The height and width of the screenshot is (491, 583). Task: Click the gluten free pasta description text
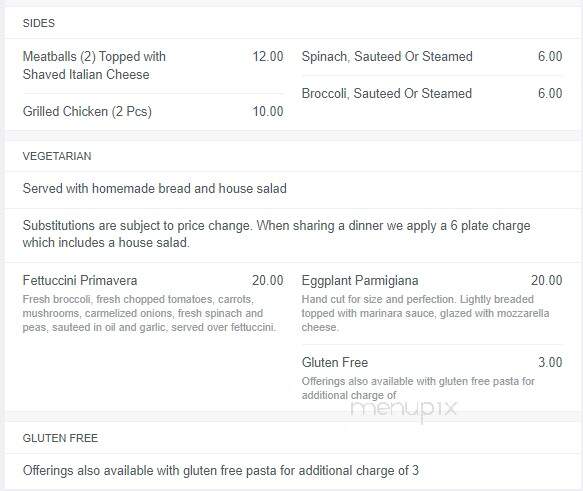coord(418,388)
